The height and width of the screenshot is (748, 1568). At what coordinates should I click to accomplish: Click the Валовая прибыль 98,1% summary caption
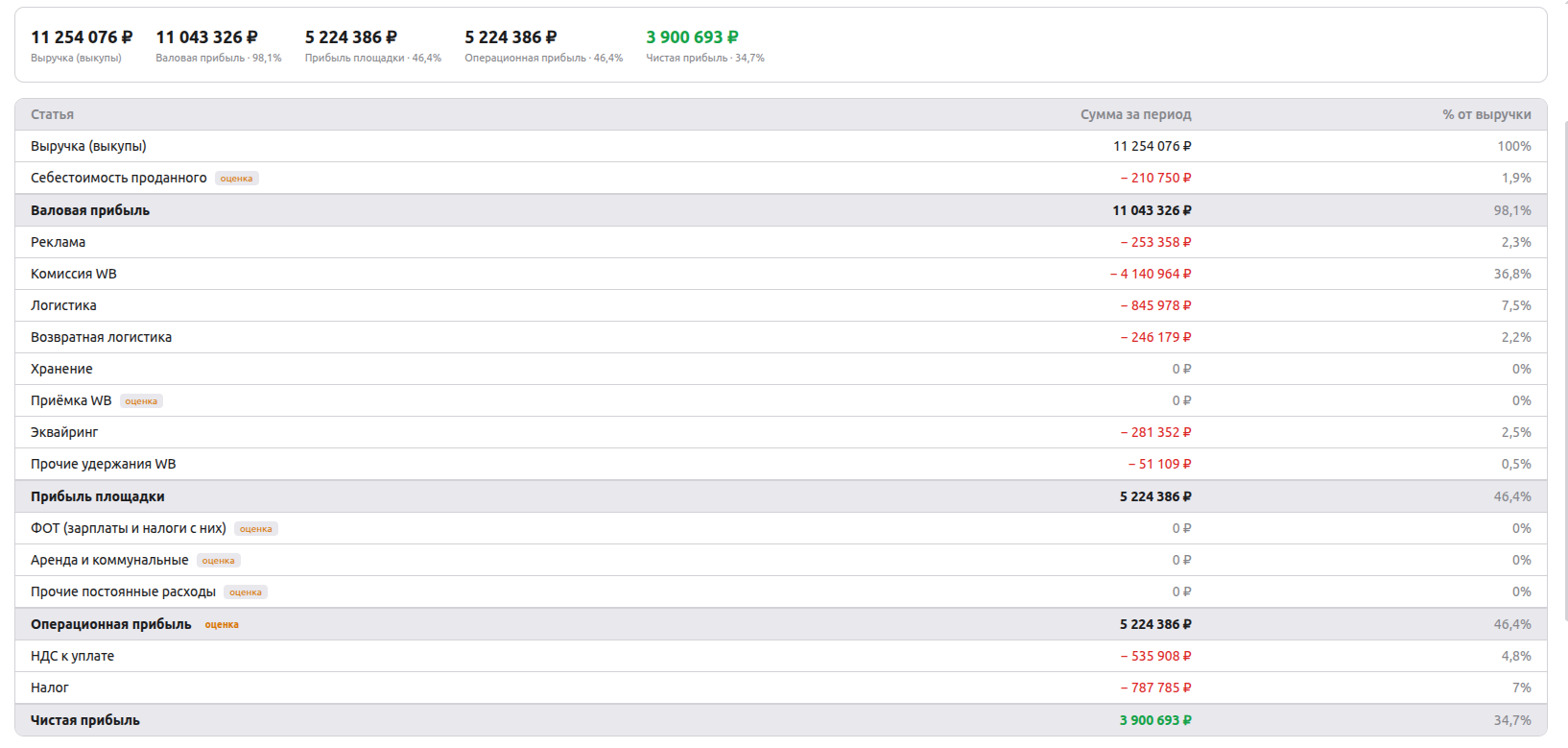219,59
